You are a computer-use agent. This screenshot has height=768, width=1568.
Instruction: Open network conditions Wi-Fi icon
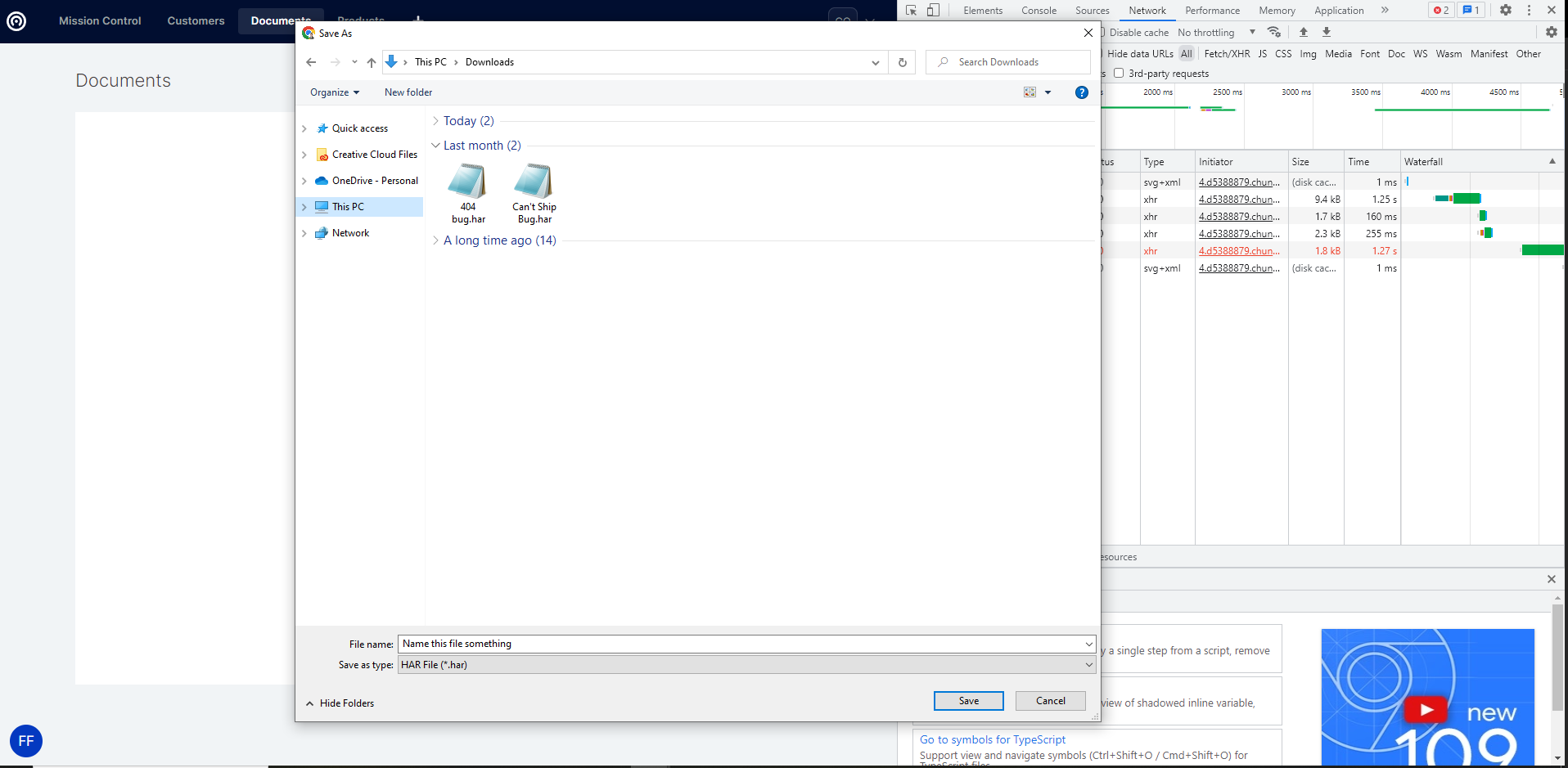(x=1274, y=32)
